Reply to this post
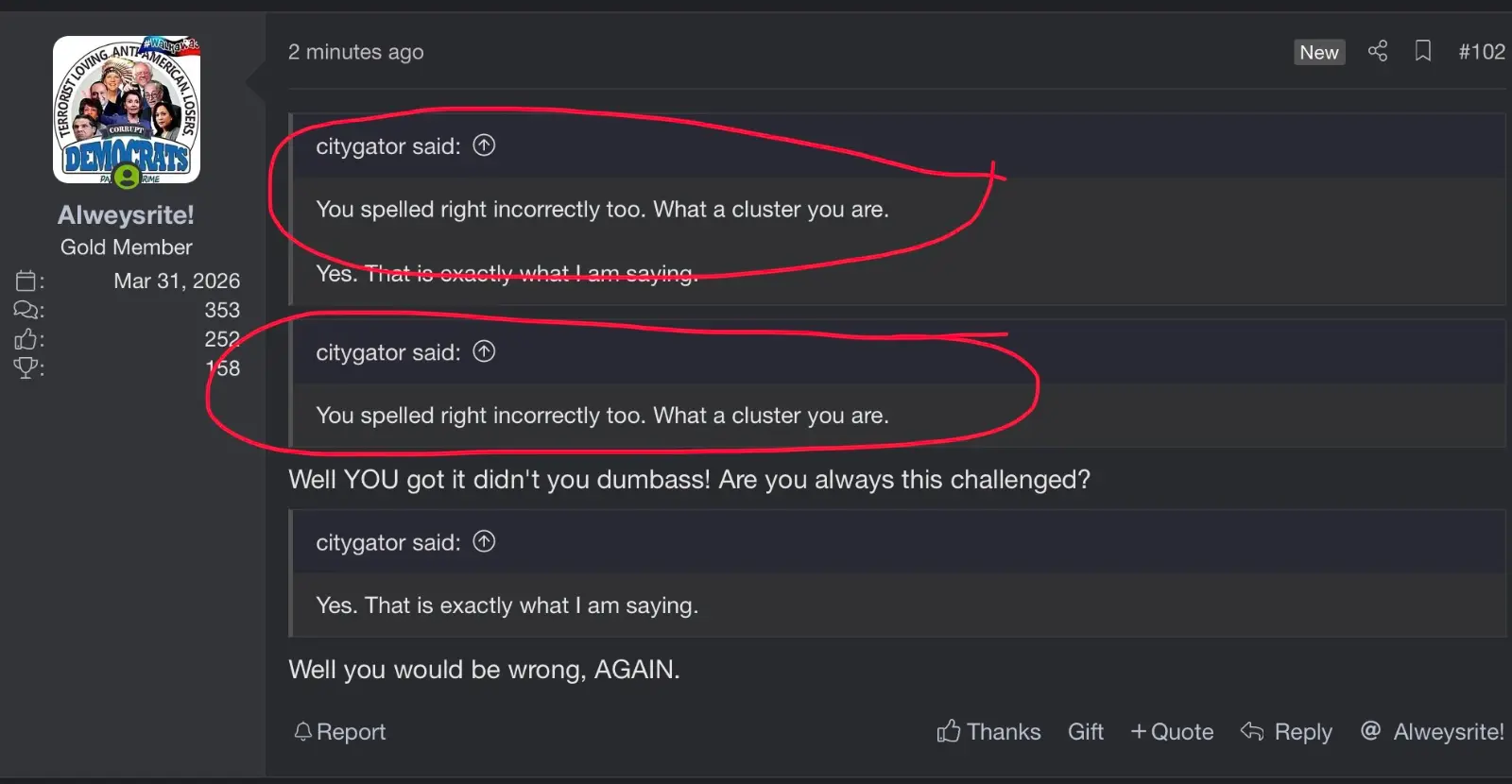 [1287, 731]
